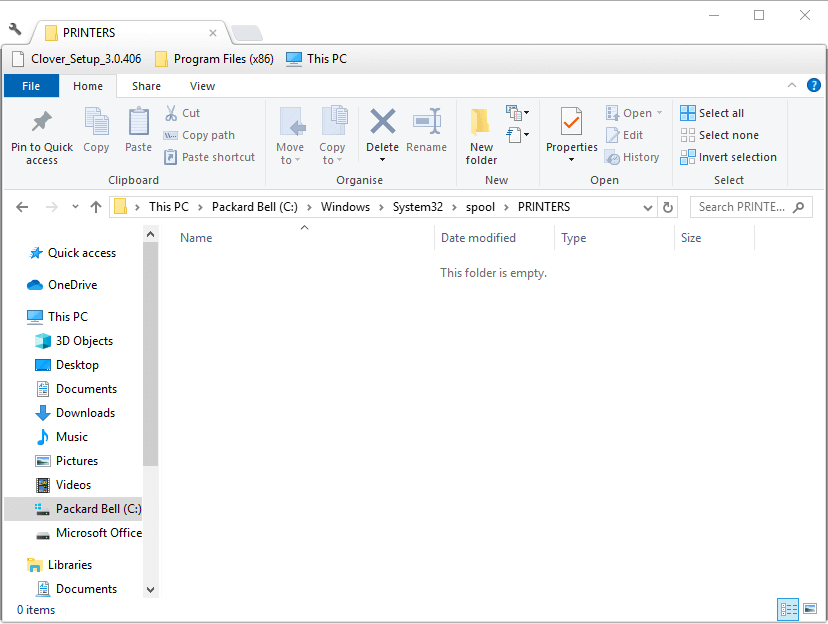Screen dimensions: 828x624
Task: Click the Delete X icon
Action: tap(382, 121)
